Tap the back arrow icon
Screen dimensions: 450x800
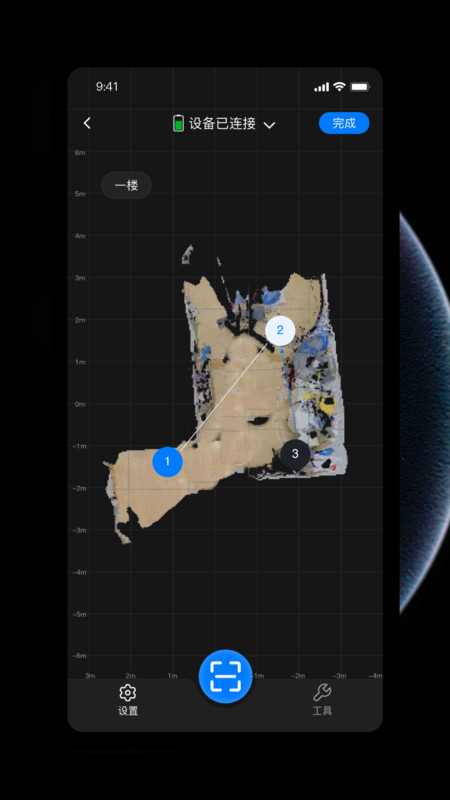(x=87, y=123)
